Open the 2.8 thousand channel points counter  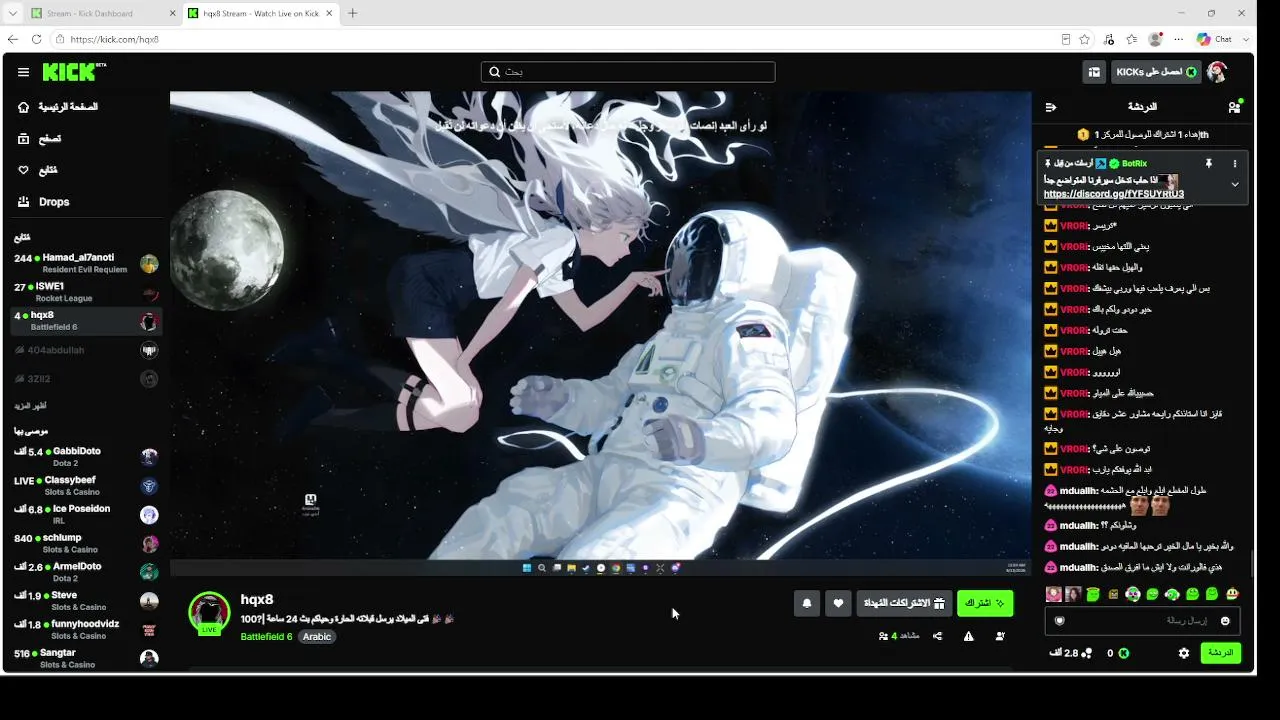click(1070, 653)
